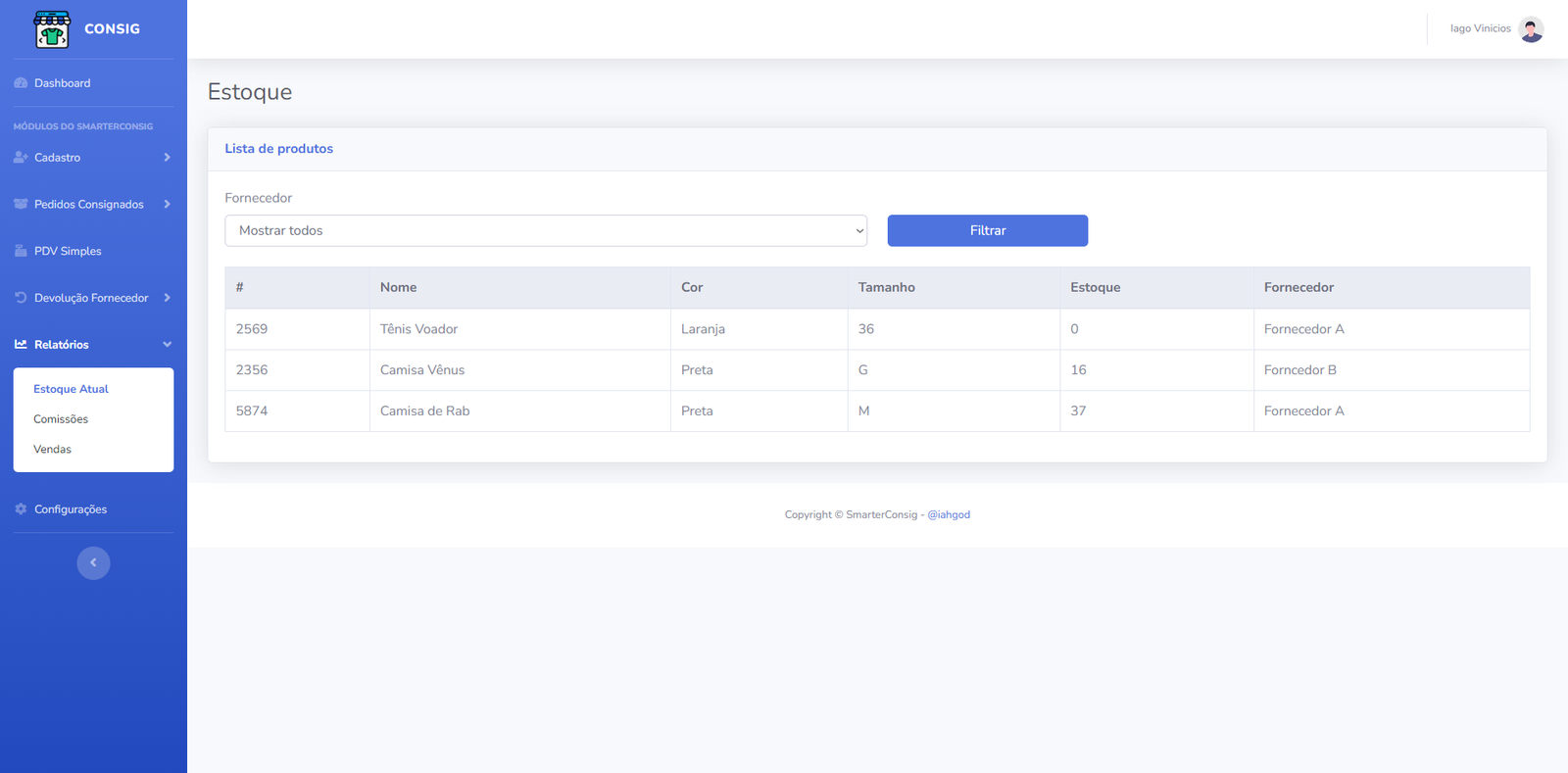This screenshot has height=773, width=1568.
Task: Click the Iago Vinicios username
Action: click(1480, 29)
